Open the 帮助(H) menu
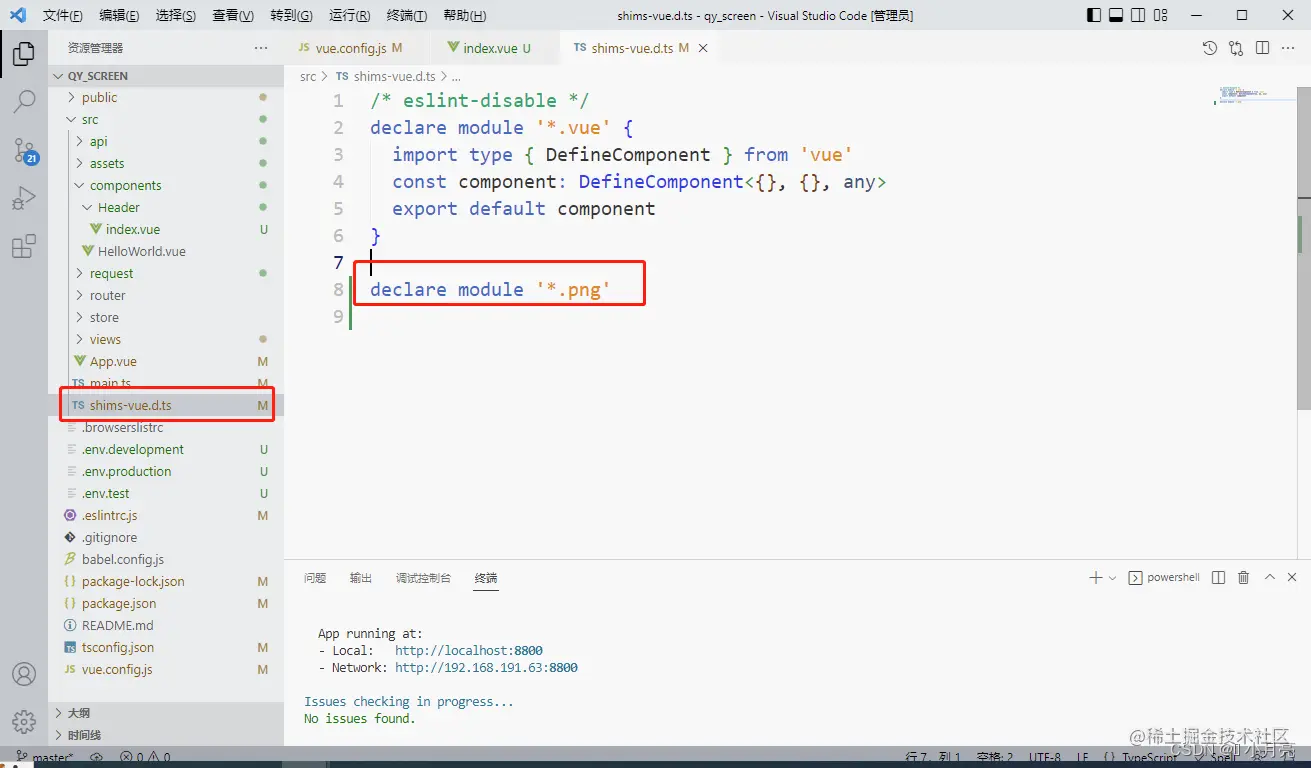This screenshot has width=1311, height=768. coord(465,16)
